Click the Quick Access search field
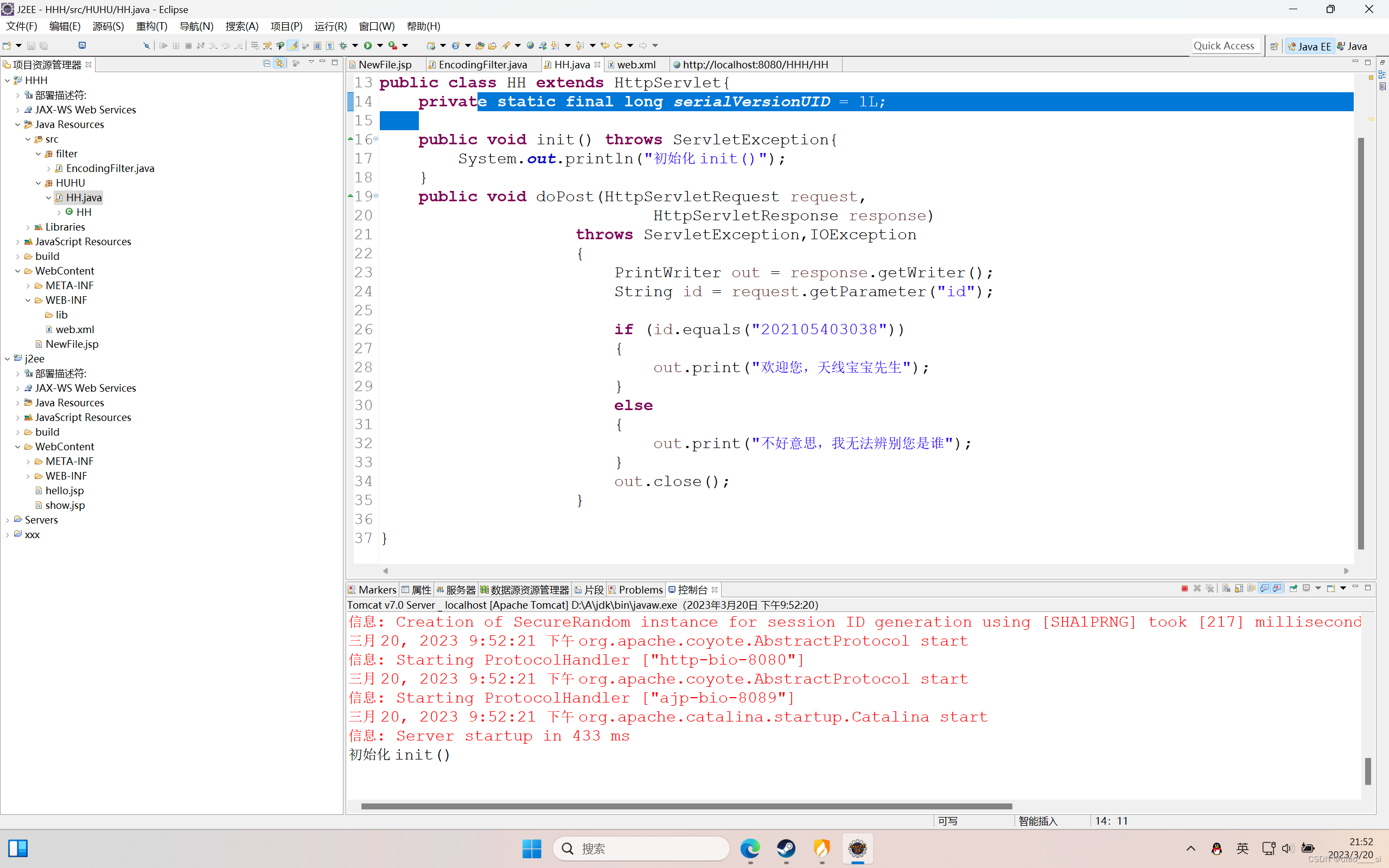Screen dimensions: 1389x868 click(x=1223, y=46)
